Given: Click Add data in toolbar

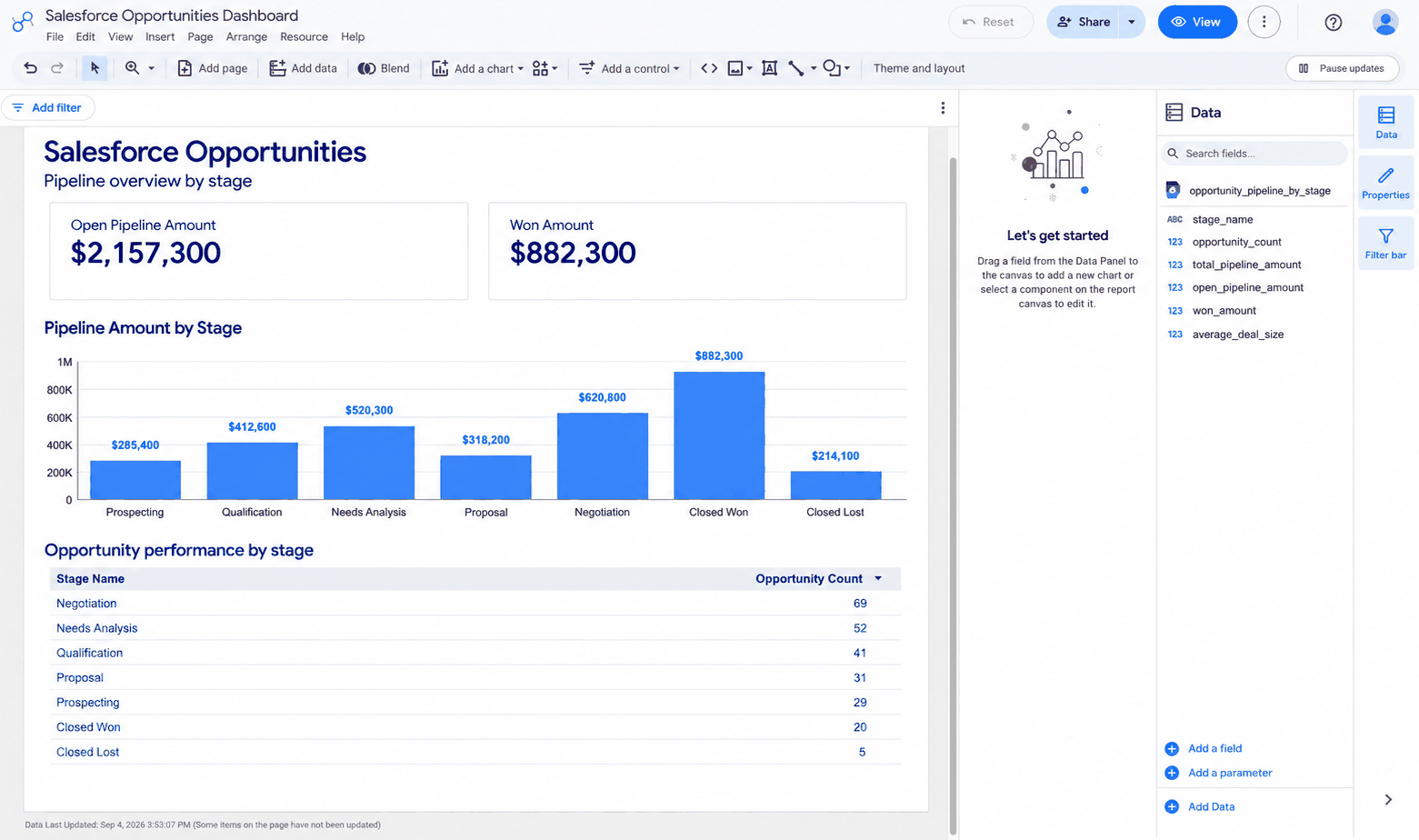Looking at the screenshot, I should tap(304, 68).
